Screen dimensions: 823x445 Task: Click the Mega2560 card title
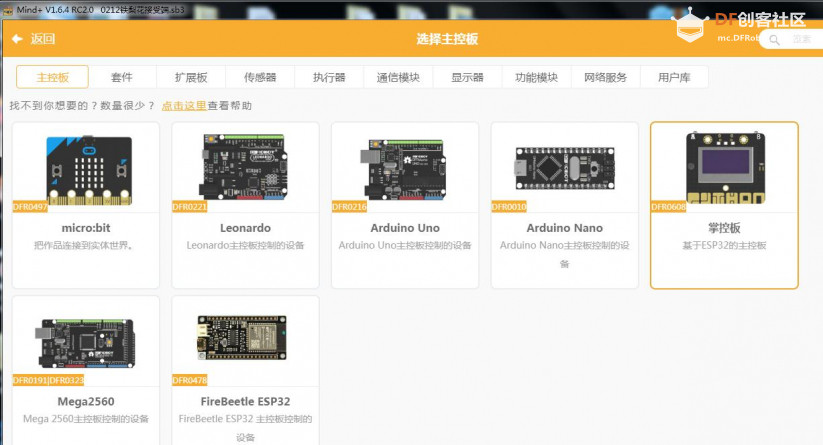click(x=86, y=401)
